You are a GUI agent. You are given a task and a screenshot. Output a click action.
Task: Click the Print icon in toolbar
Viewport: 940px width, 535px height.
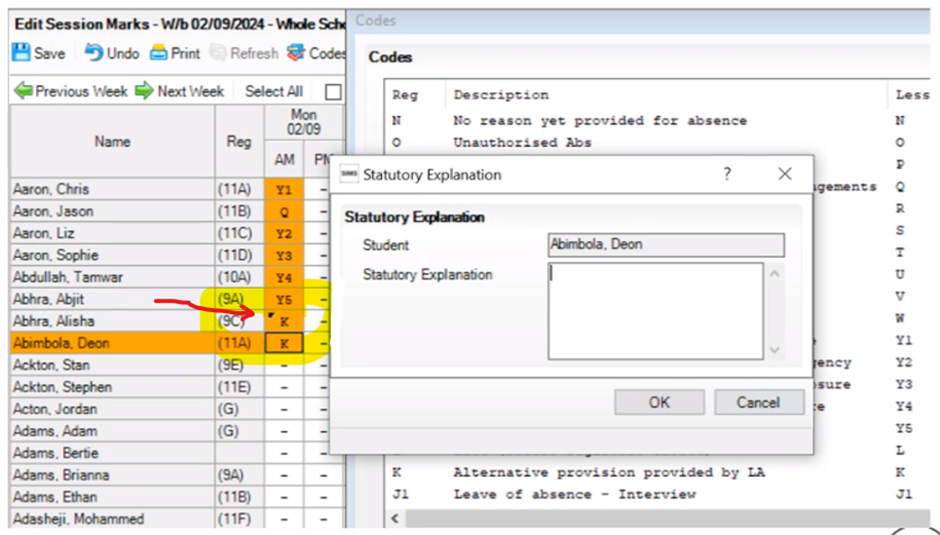[159, 53]
